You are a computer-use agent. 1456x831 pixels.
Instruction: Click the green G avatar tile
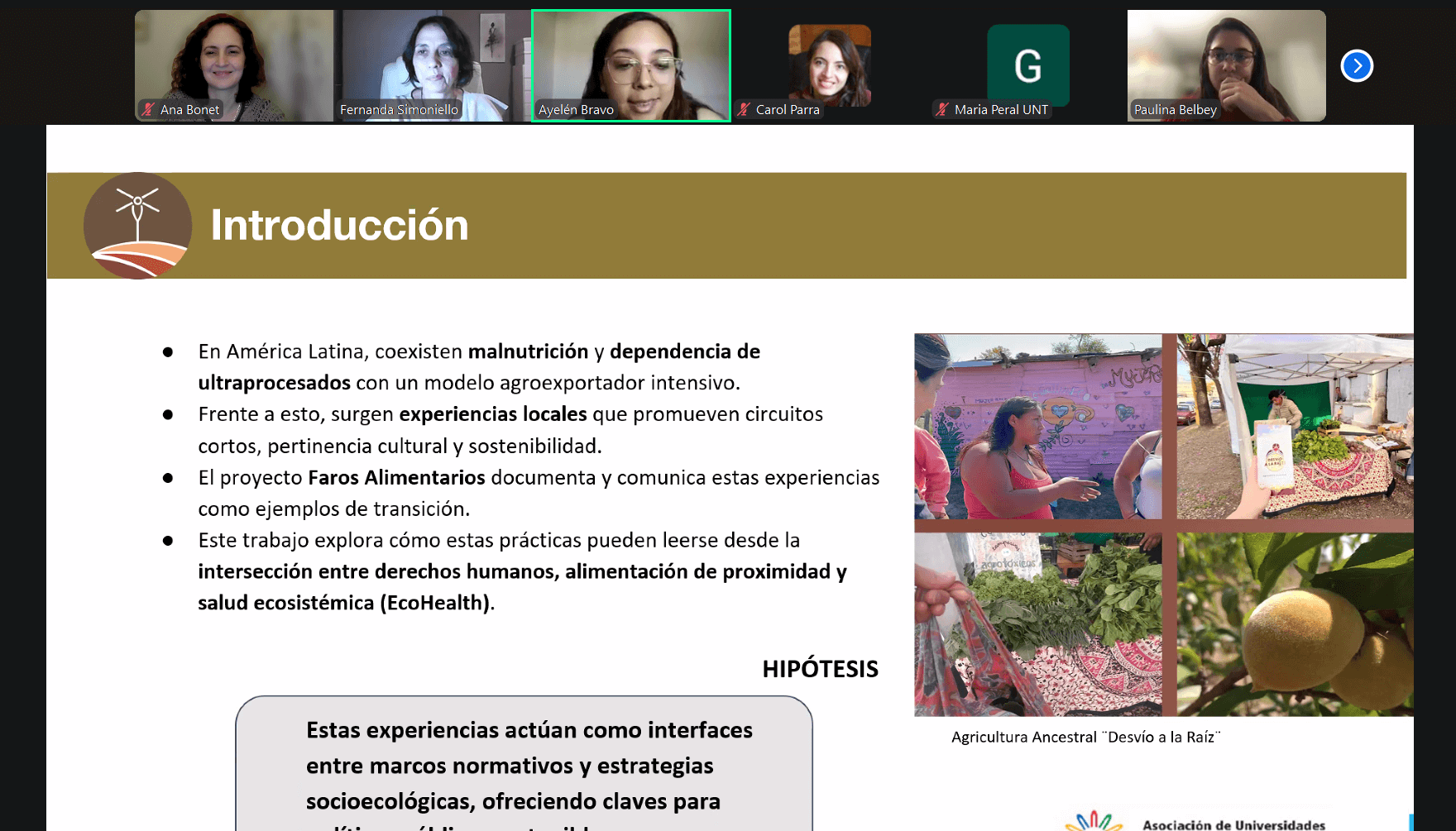click(x=1027, y=65)
